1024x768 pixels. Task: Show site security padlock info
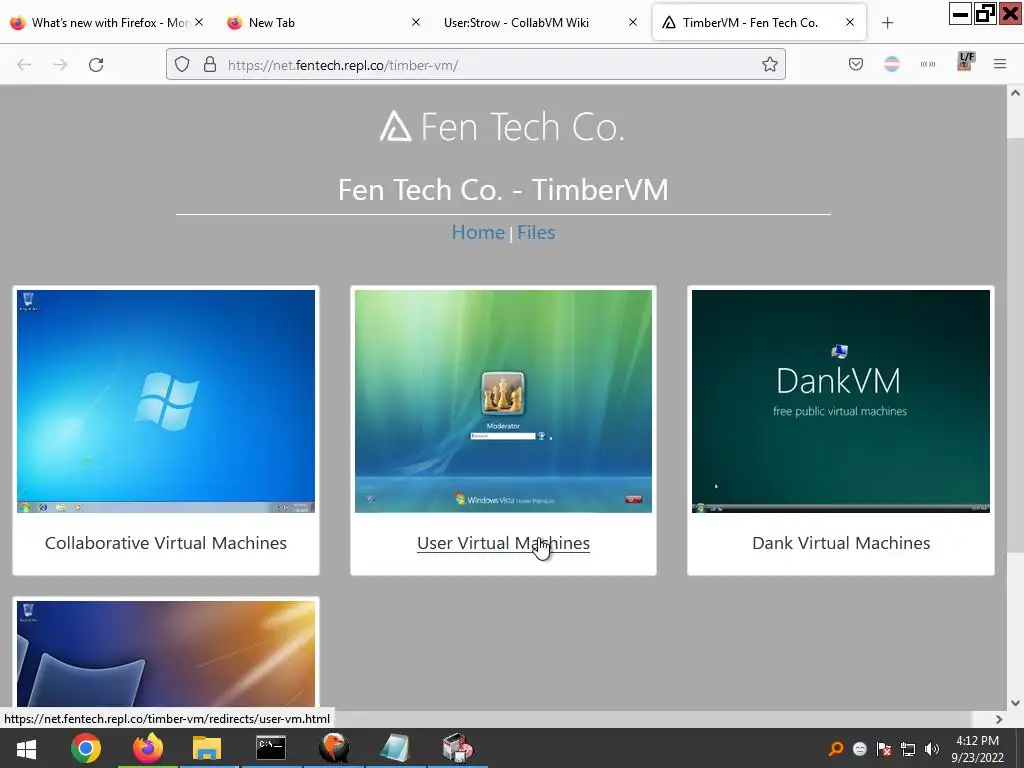click(210, 64)
